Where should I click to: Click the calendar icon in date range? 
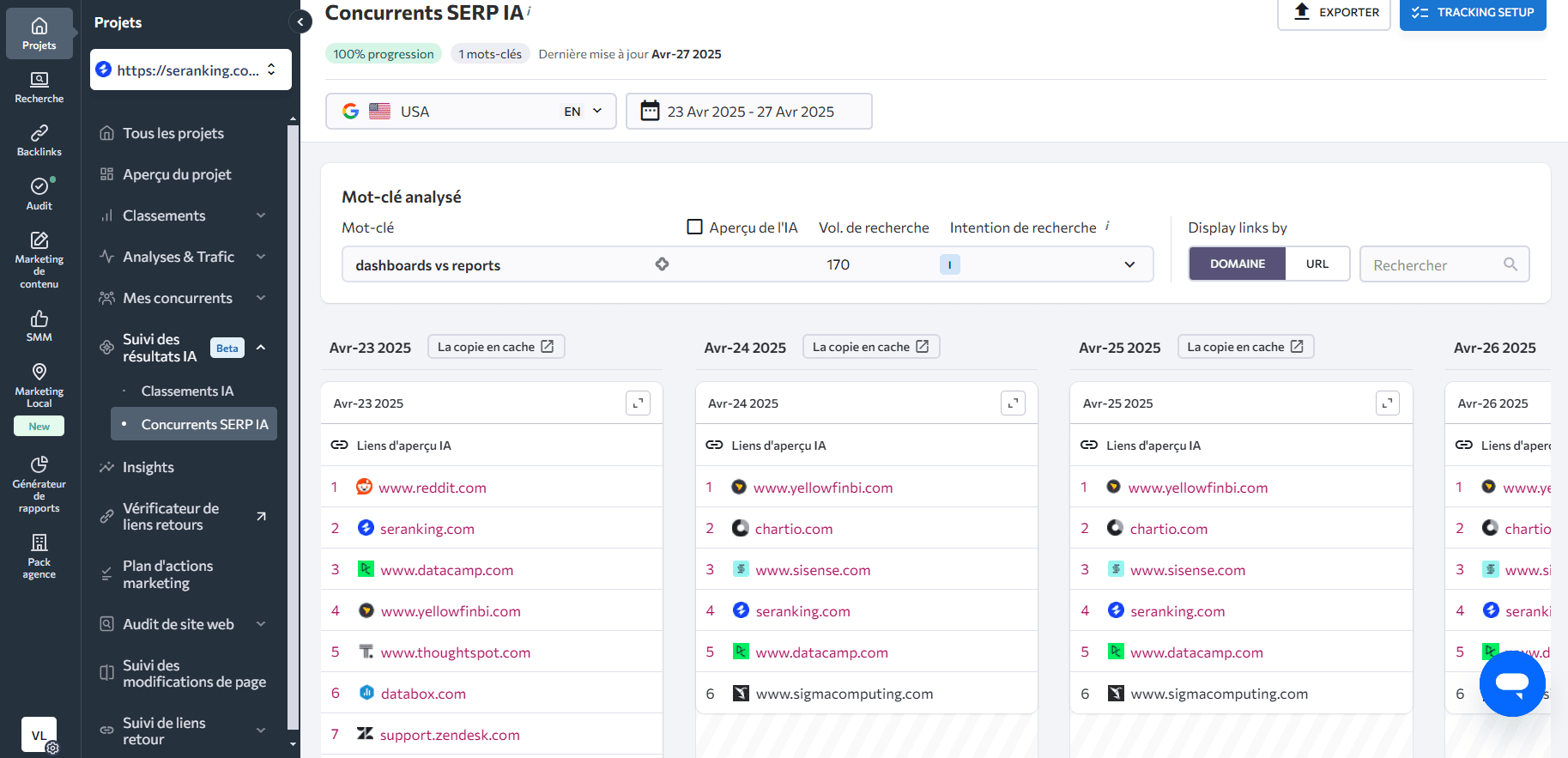(651, 111)
